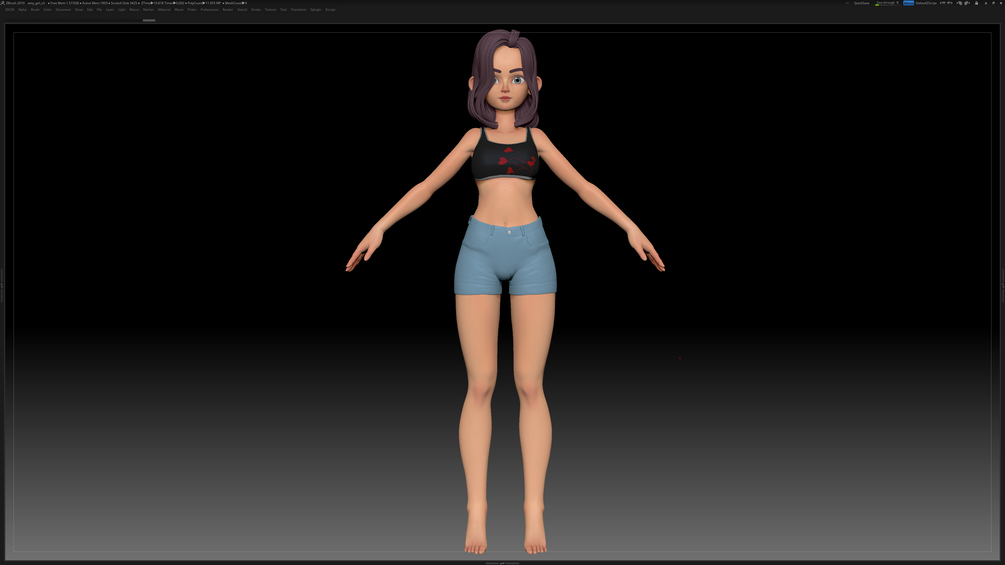
Task: Open the Light menu
Action: click(x=122, y=10)
